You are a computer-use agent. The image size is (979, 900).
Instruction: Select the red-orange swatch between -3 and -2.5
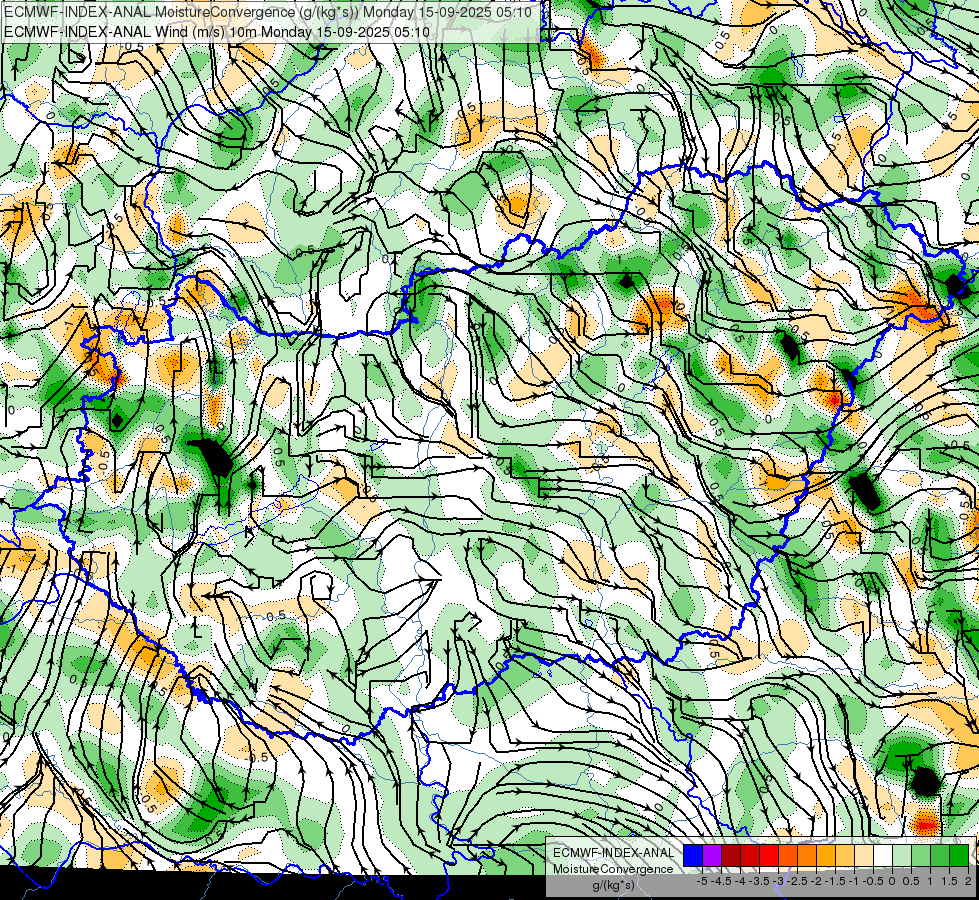pos(788,855)
